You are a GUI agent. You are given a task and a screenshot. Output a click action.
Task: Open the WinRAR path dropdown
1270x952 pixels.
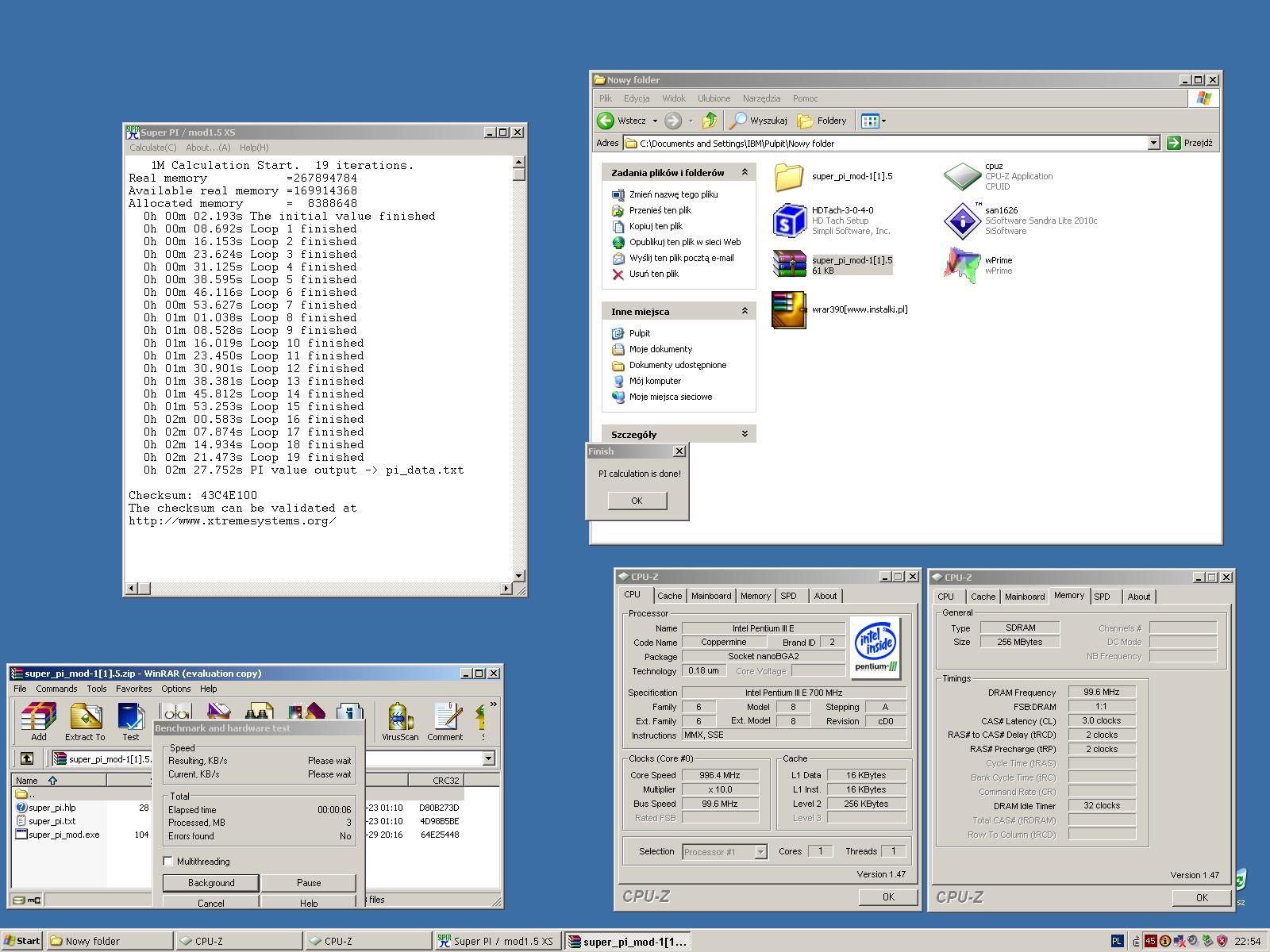[x=489, y=758]
